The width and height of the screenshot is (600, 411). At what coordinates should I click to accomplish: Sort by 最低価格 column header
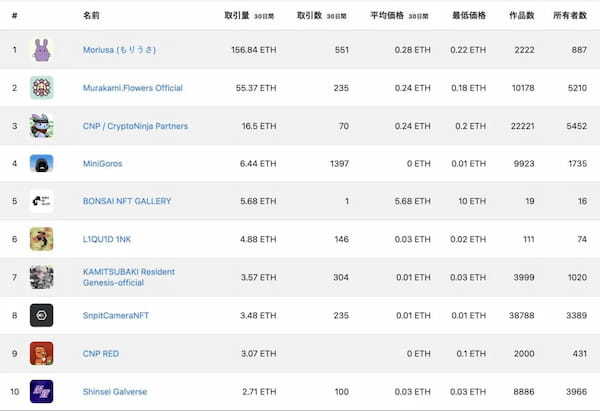point(469,16)
